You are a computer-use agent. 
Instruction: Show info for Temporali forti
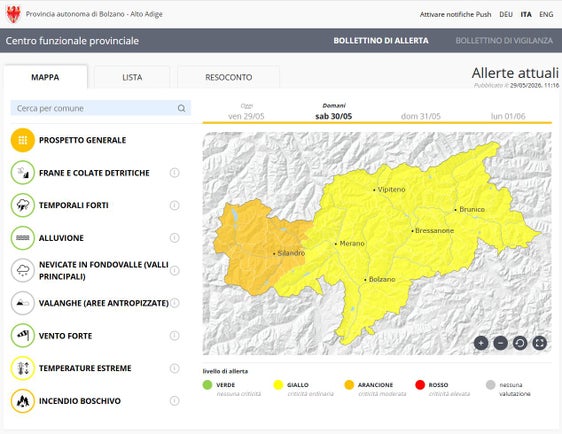tap(175, 205)
